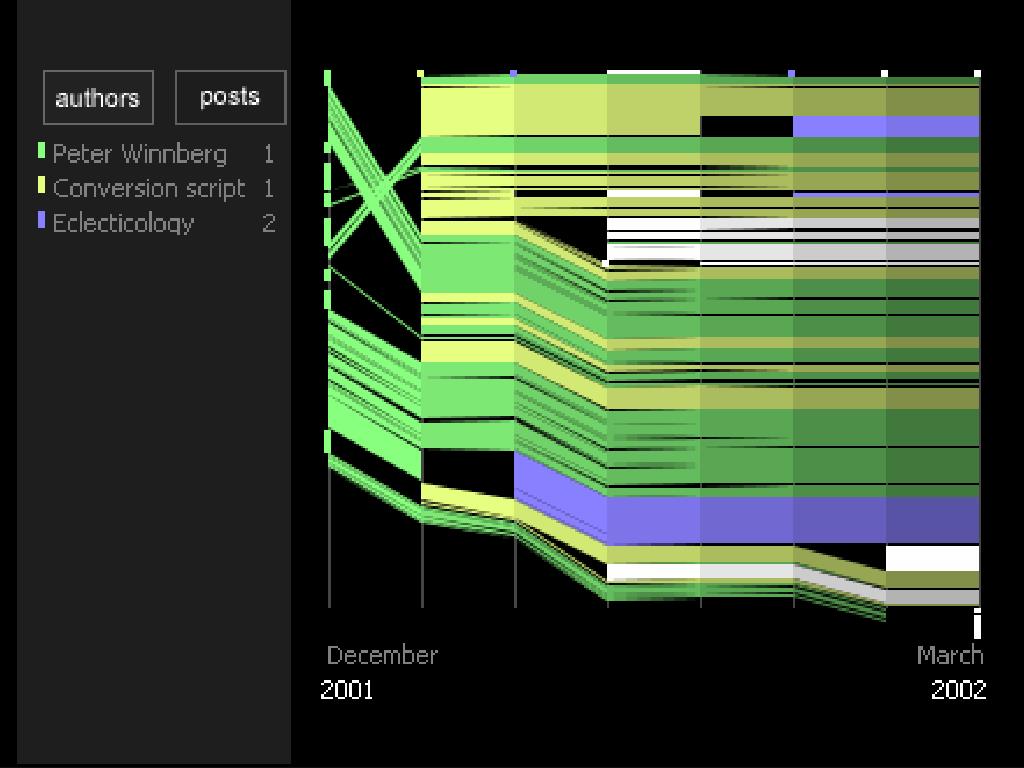The width and height of the screenshot is (1024, 768).
Task: Click the white current-version marker below chart
Action: tap(978, 624)
